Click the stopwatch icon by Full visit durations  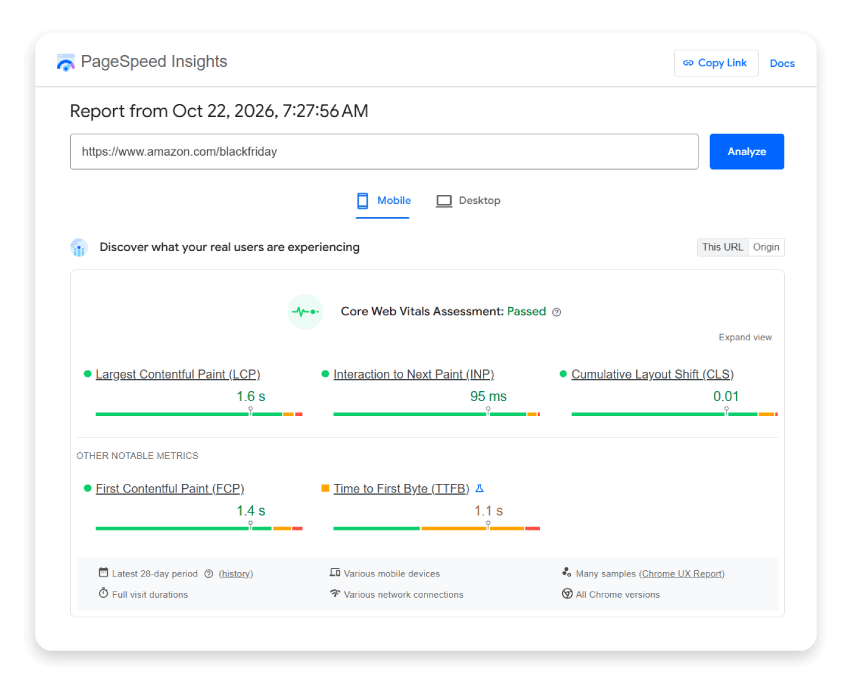tap(103, 593)
